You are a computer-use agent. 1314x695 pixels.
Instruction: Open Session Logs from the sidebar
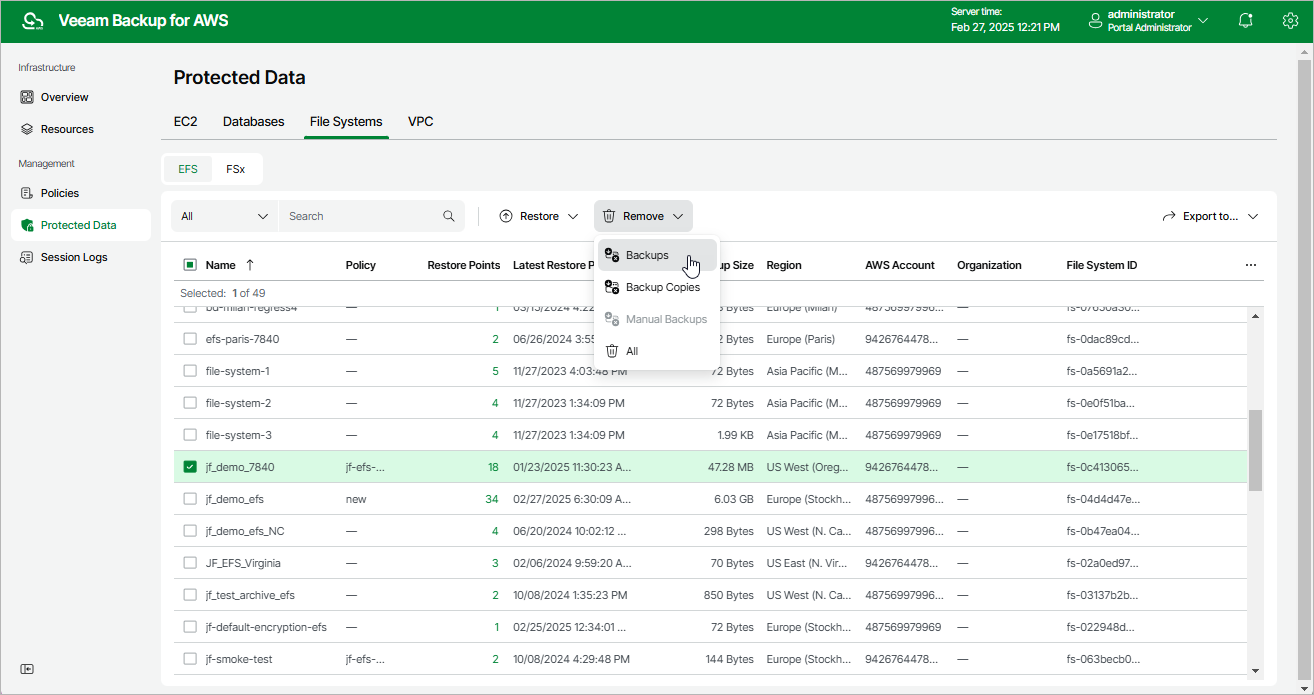pyautogui.click(x=73, y=257)
